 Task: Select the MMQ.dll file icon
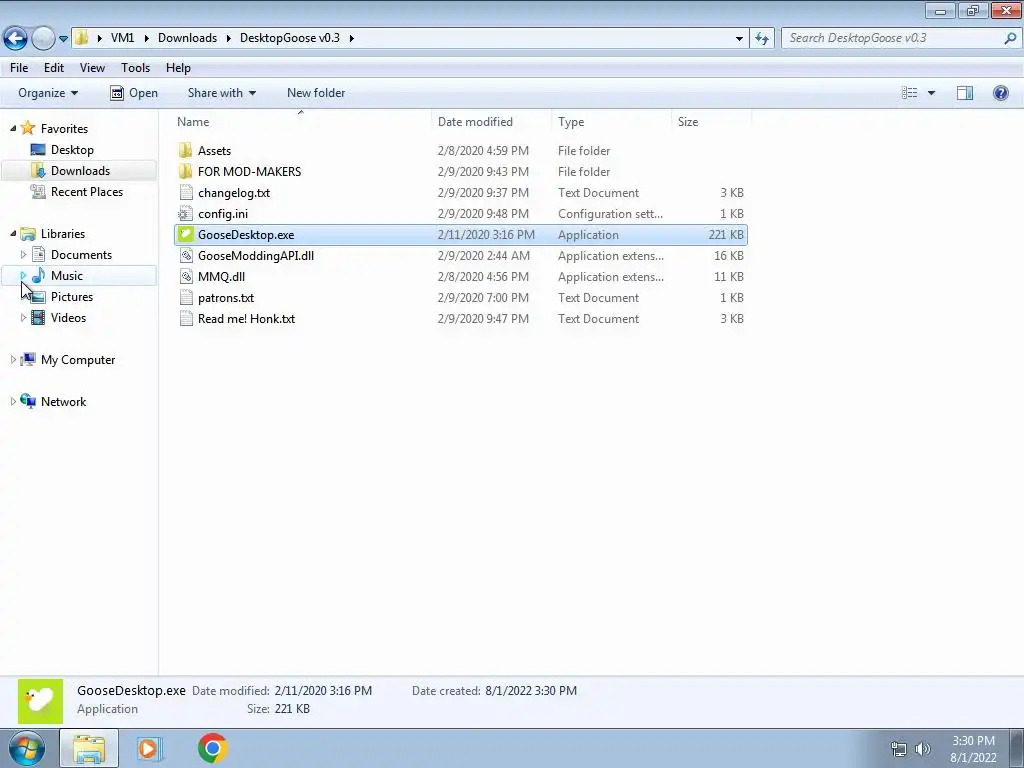click(x=185, y=276)
